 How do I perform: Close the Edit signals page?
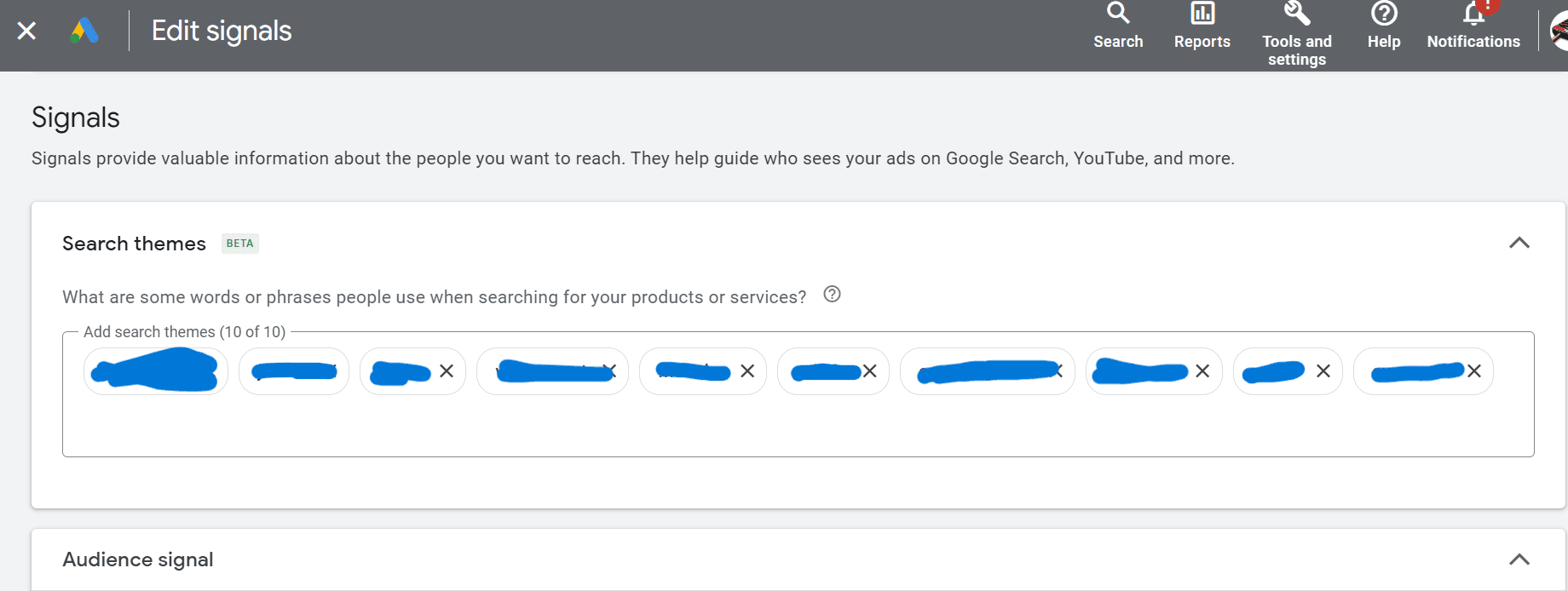[26, 31]
